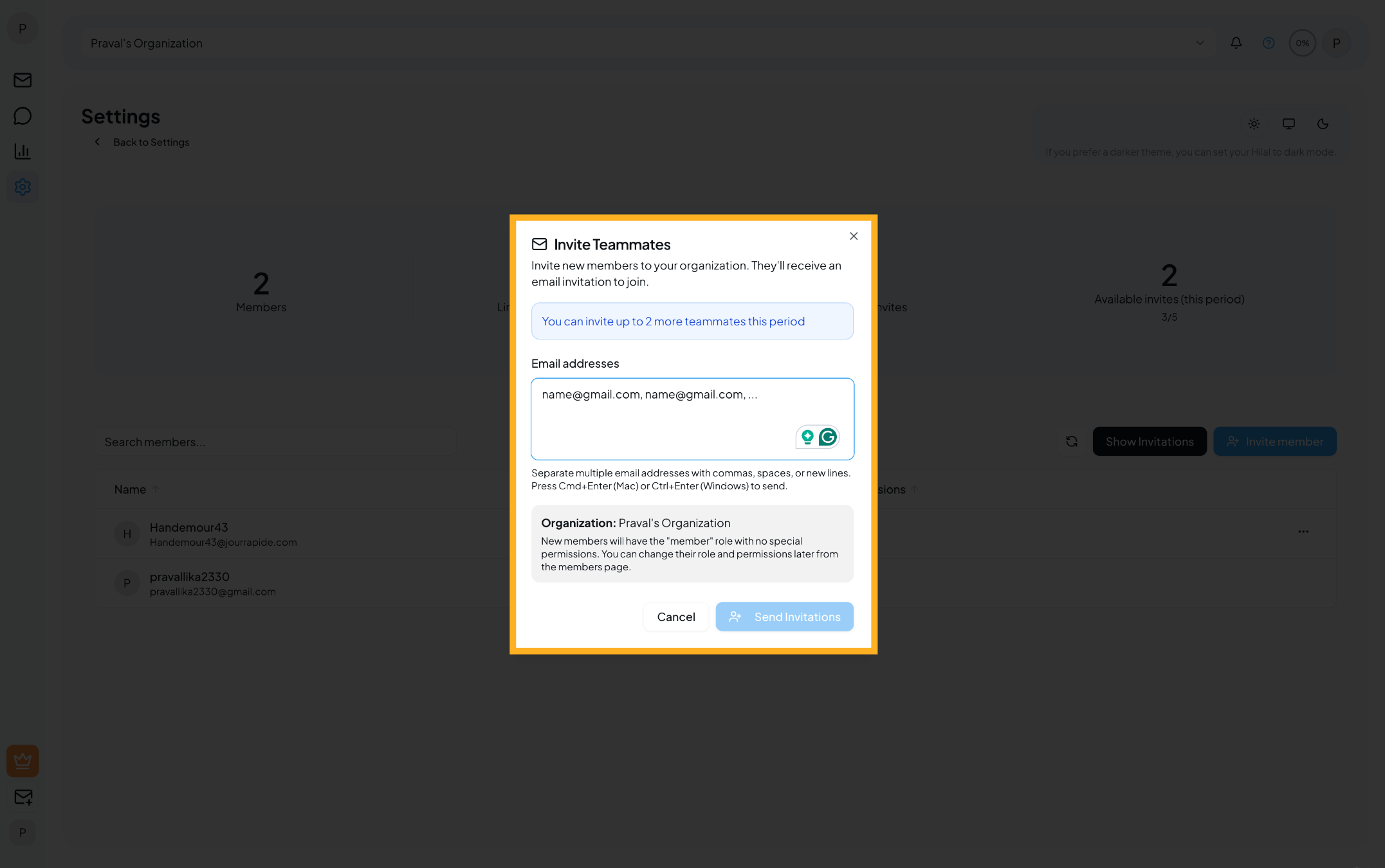
Task: Toggle Name column sort order
Action: (x=136, y=489)
